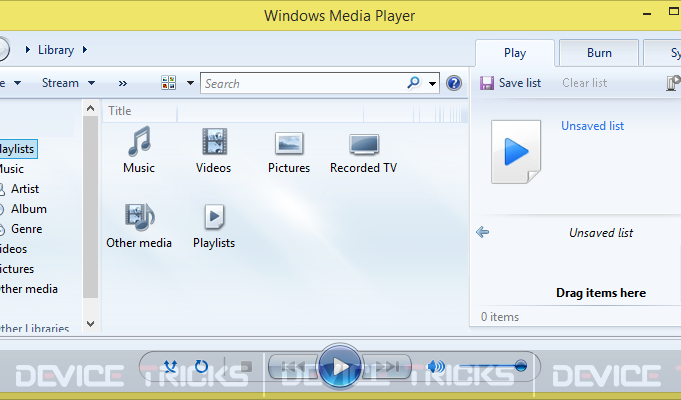Select Genre in the navigation tree
Screen dimensions: 681x400
(x=26, y=229)
